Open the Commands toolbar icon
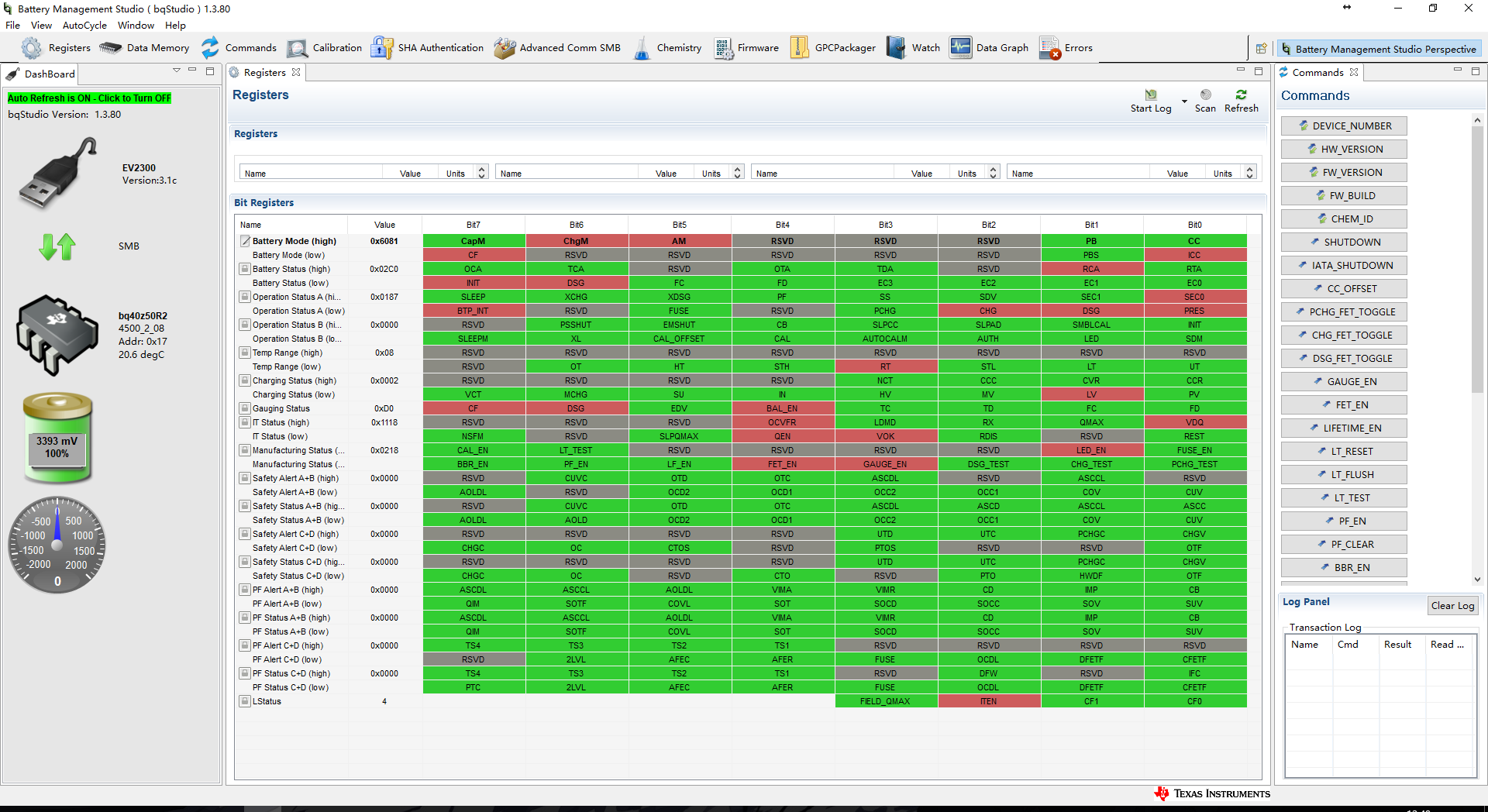The height and width of the screenshot is (812, 1488). point(210,48)
